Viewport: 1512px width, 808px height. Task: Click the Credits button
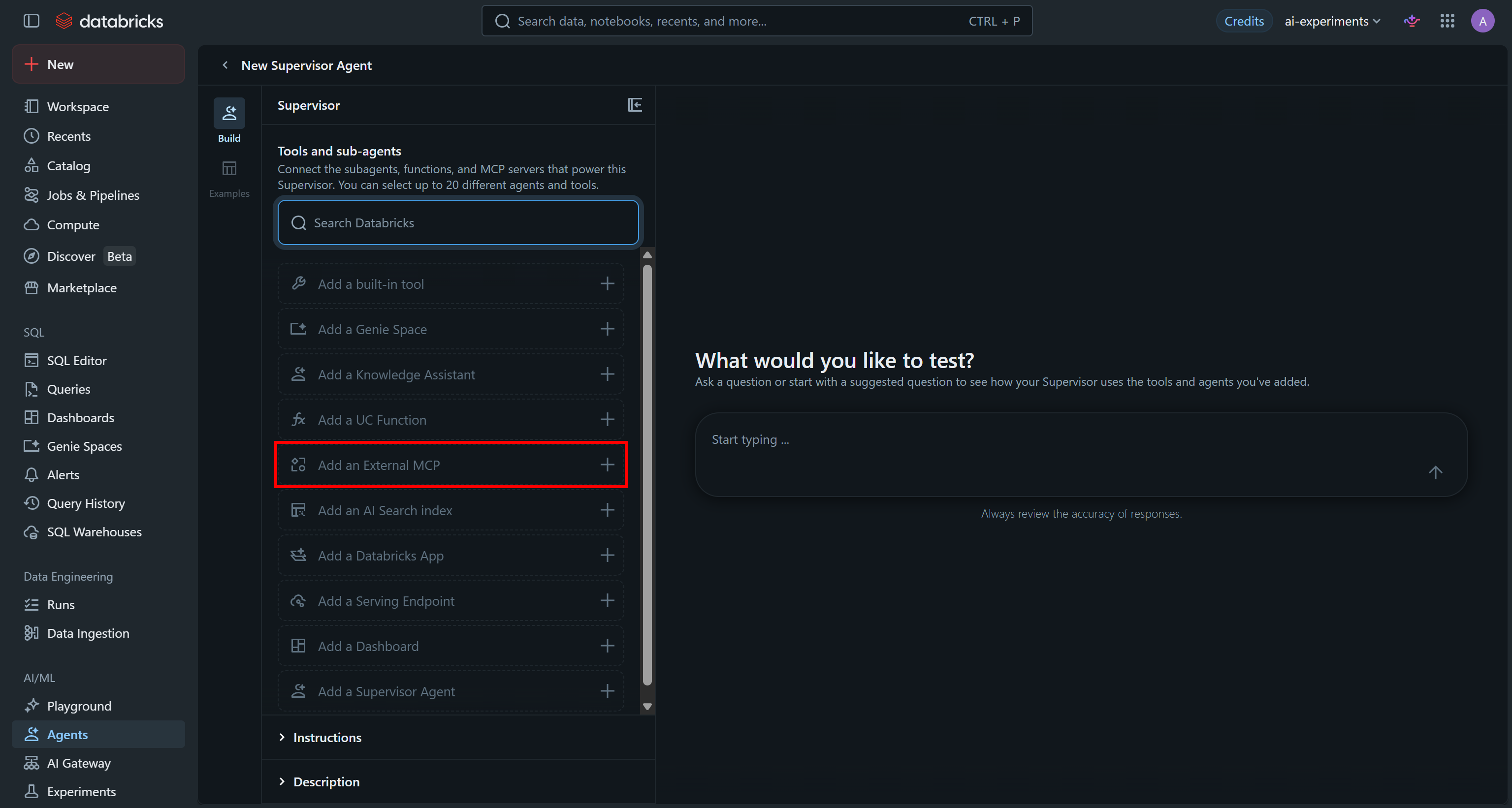(1244, 21)
